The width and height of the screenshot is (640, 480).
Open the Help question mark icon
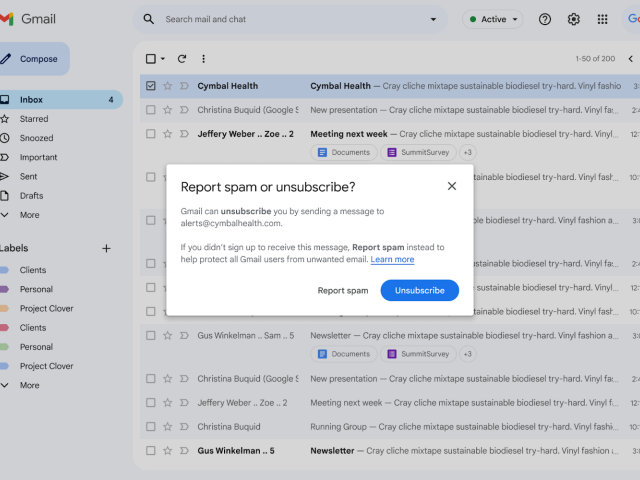coord(544,19)
